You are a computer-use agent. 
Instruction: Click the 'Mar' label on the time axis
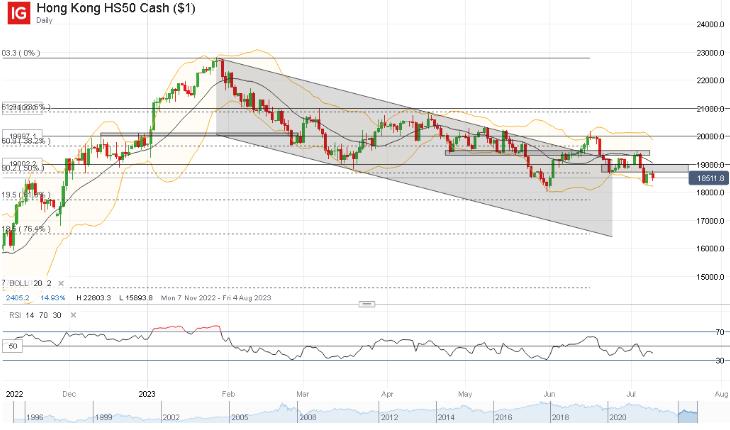tap(303, 394)
